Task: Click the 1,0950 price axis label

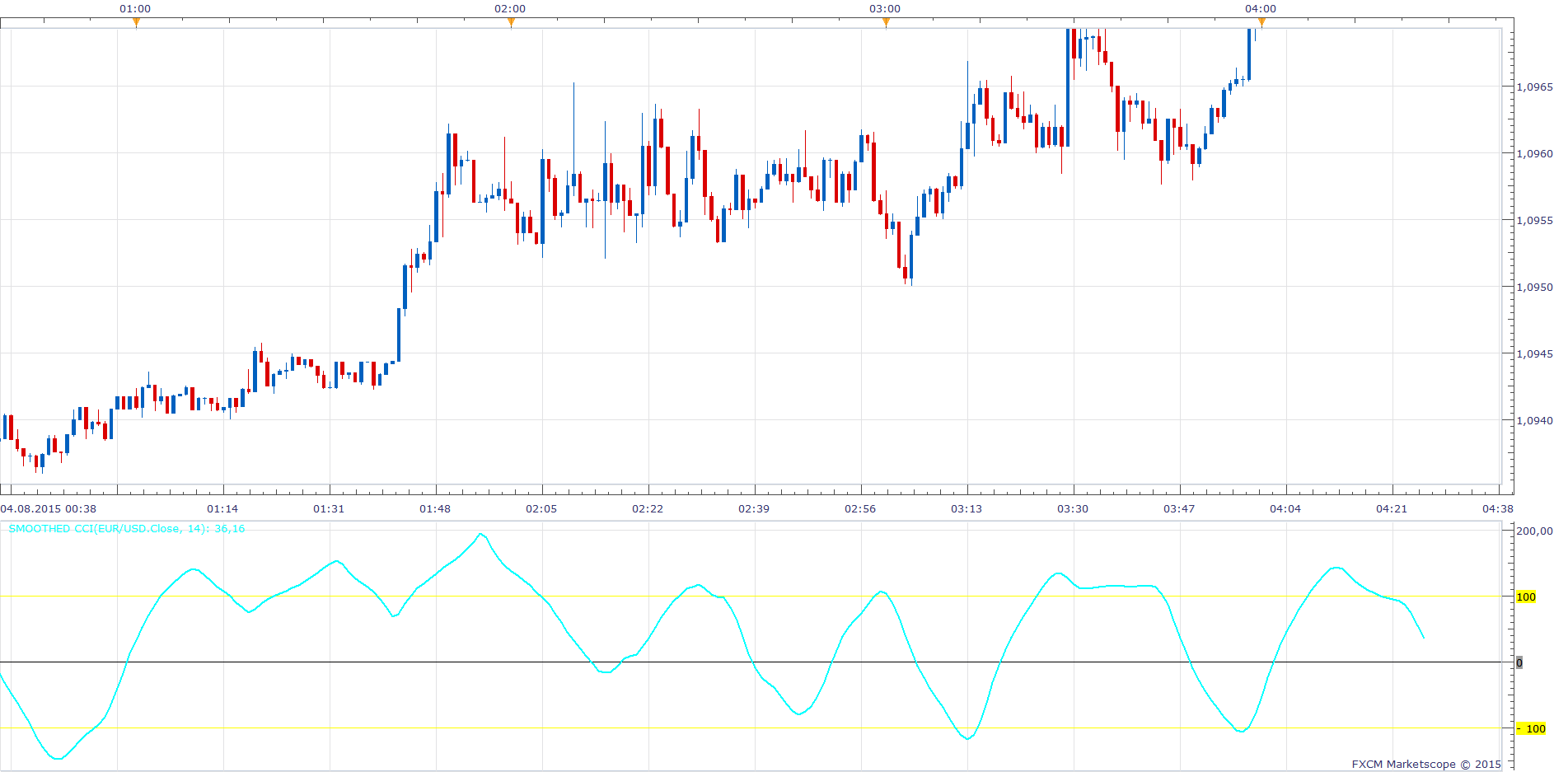Action: pos(1534,287)
